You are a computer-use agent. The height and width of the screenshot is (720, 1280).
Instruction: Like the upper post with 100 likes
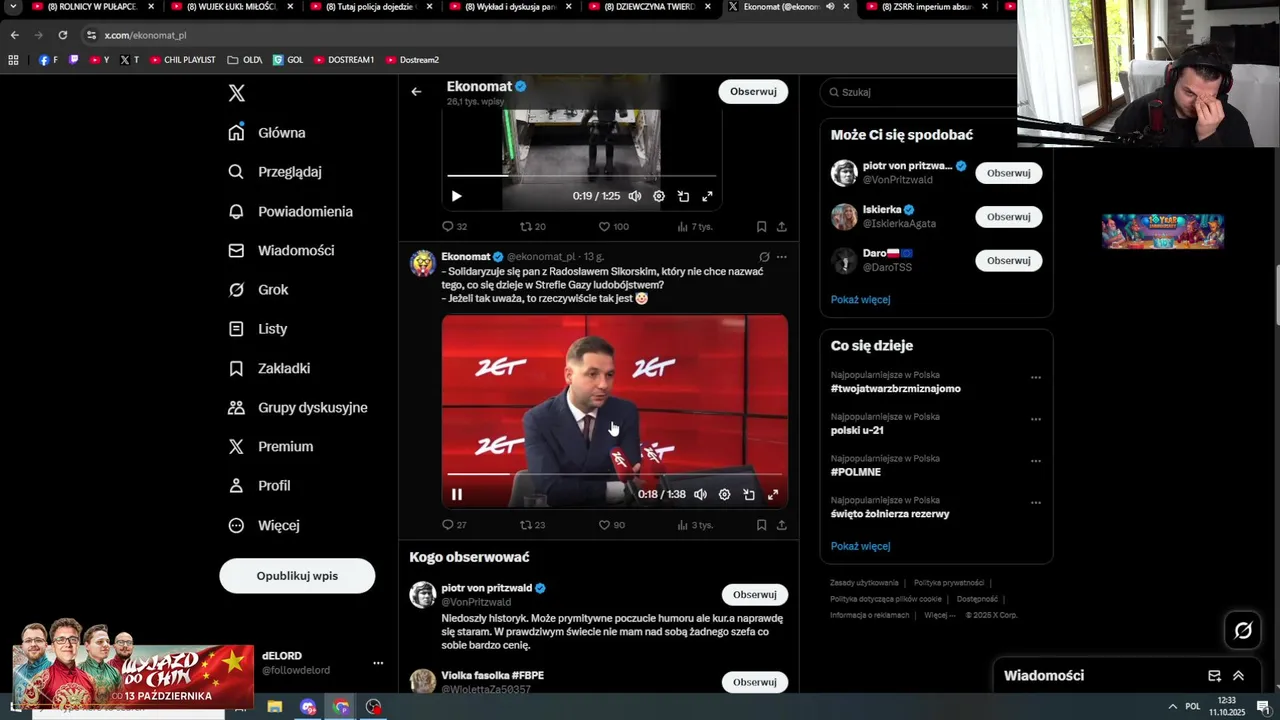[614, 227]
